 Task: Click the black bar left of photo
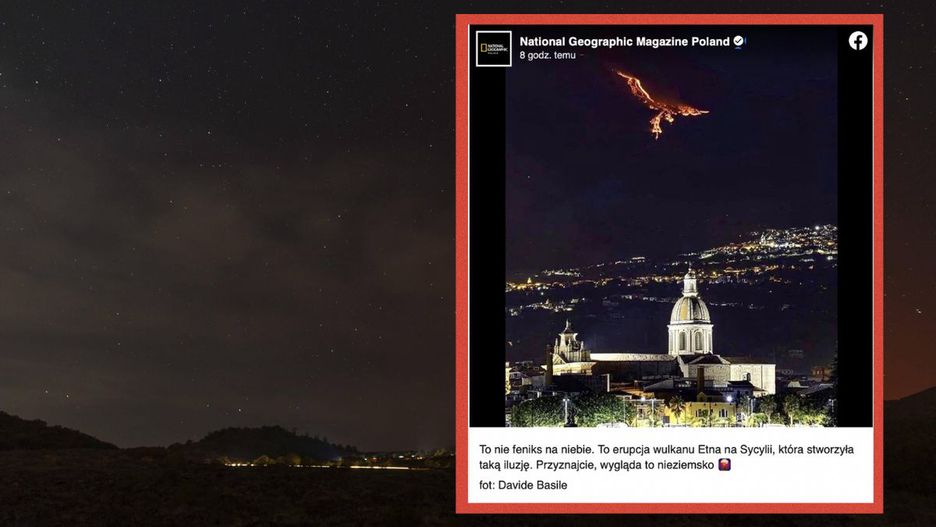[488, 251]
